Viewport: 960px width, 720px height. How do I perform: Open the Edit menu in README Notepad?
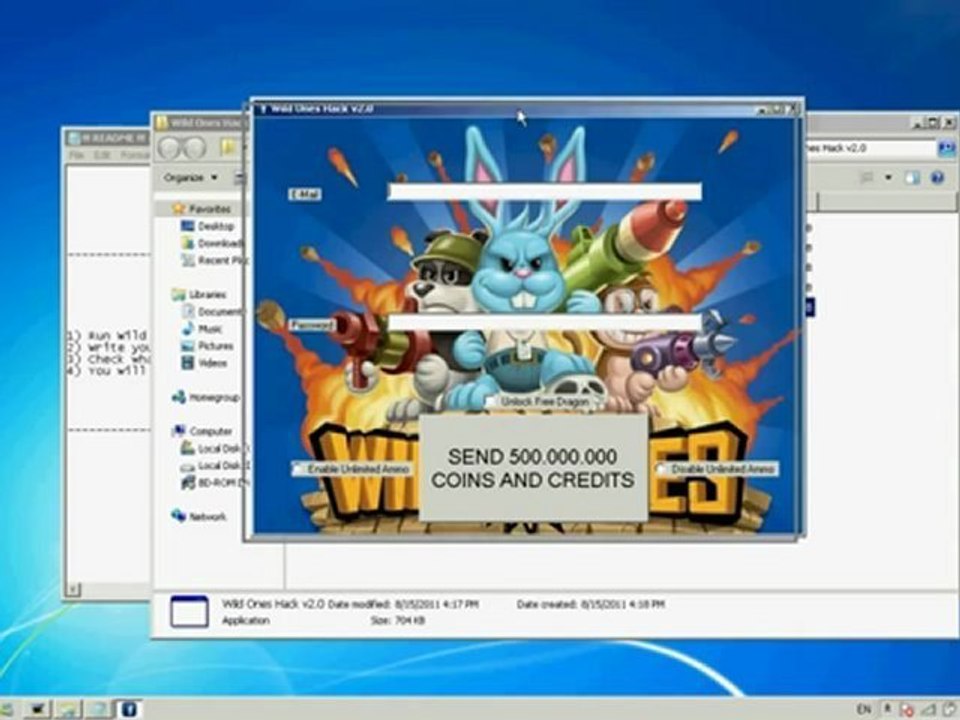click(101, 155)
